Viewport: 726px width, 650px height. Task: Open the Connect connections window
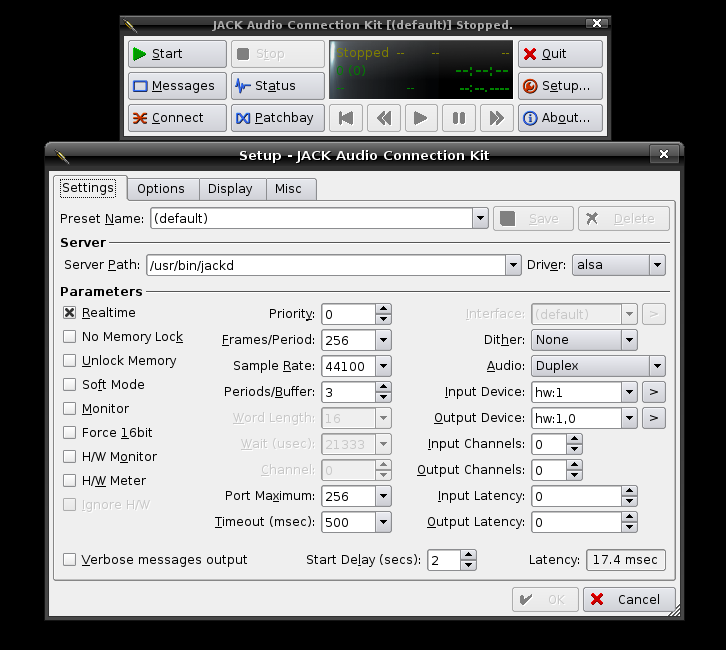coord(177,118)
